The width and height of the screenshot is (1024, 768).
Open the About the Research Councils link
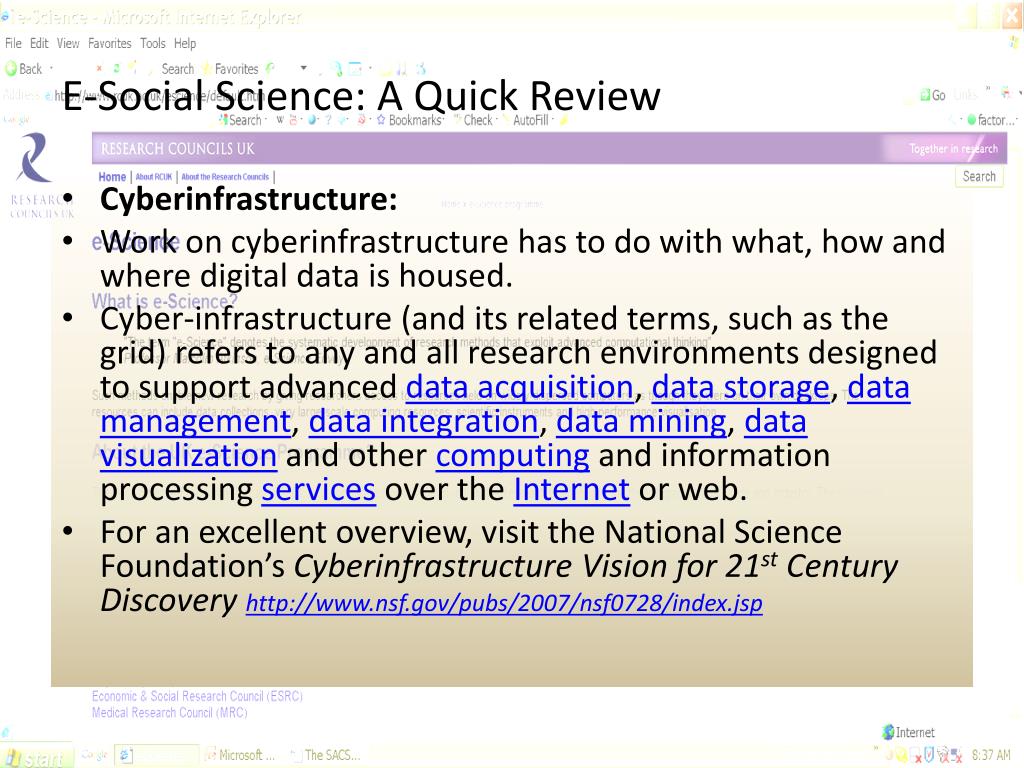click(225, 177)
